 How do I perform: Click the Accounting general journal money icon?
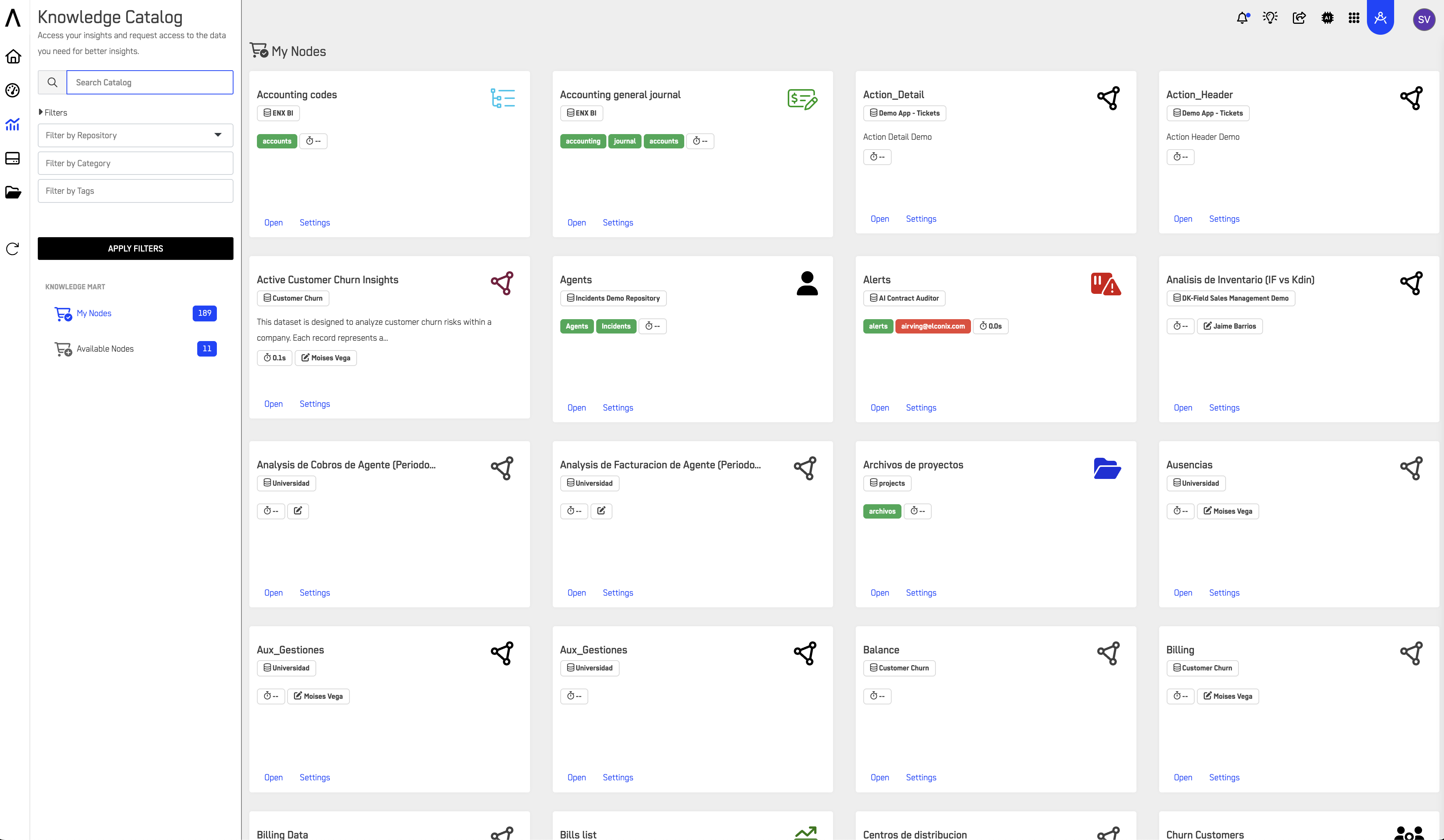(803, 99)
